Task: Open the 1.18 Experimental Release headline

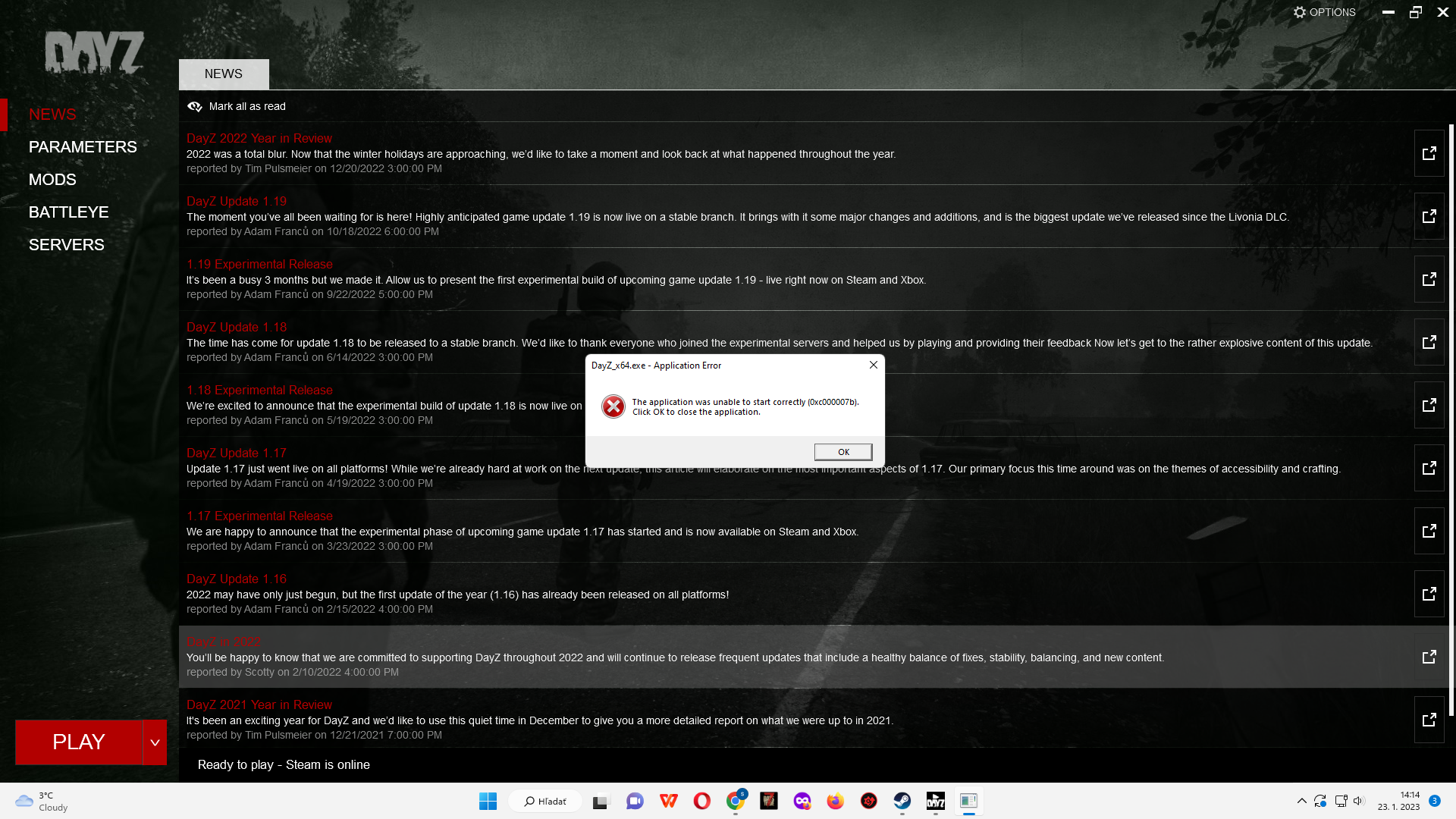Action: tap(259, 390)
